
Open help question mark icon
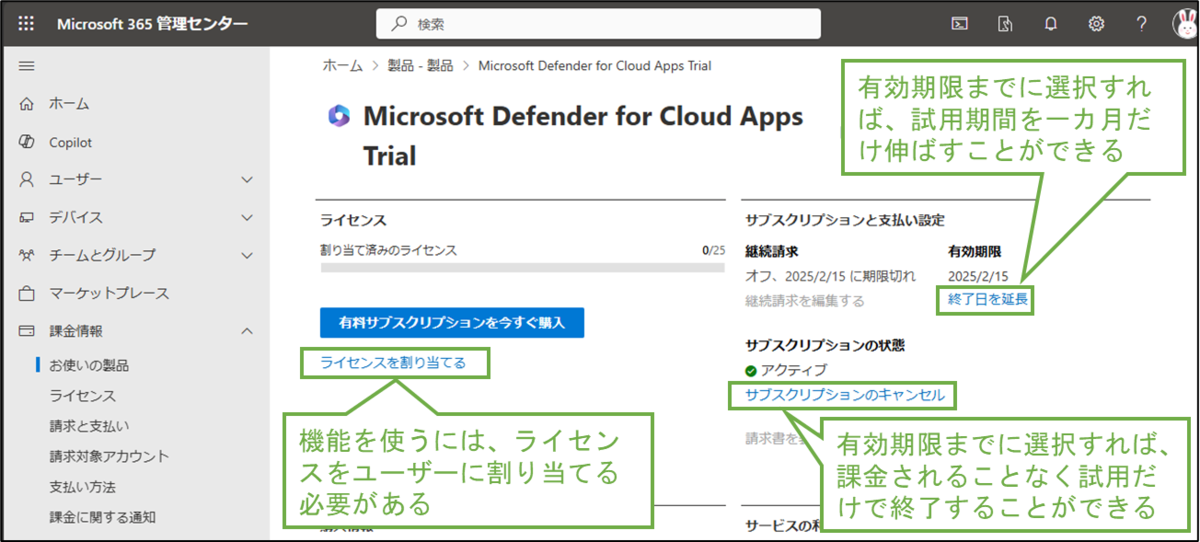1141,24
